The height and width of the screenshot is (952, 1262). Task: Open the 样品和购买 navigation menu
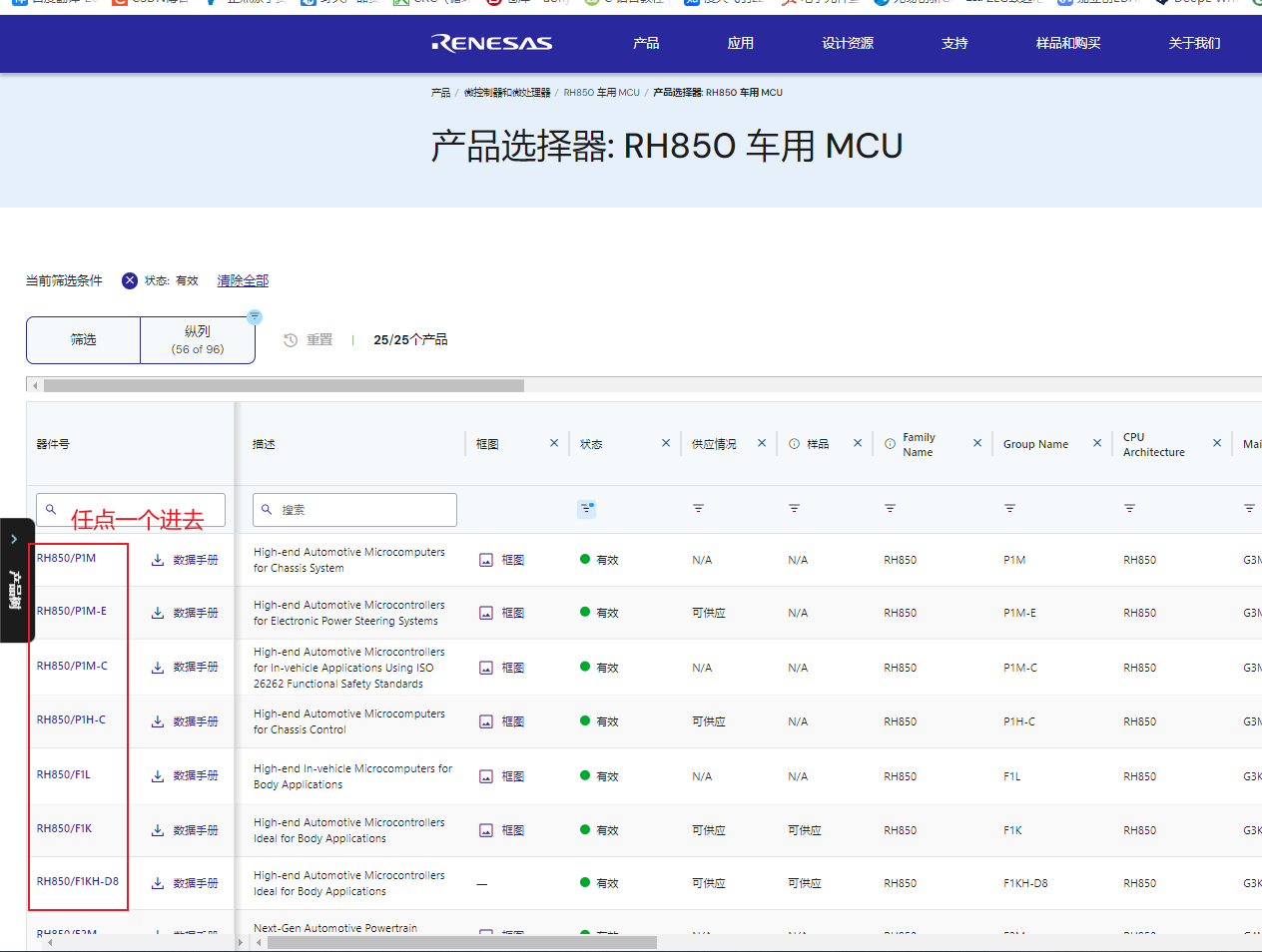[1068, 43]
